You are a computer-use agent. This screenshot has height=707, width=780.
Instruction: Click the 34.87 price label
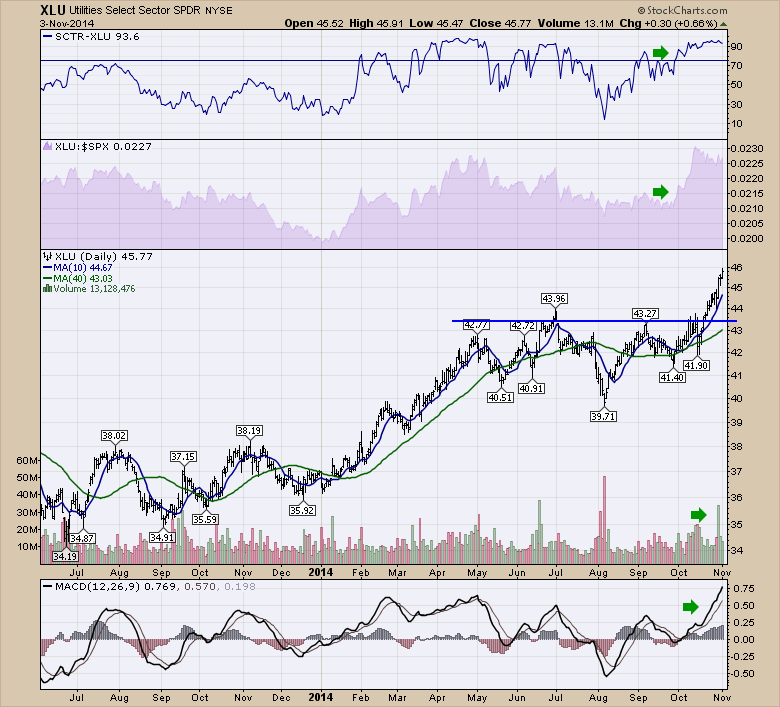82,538
